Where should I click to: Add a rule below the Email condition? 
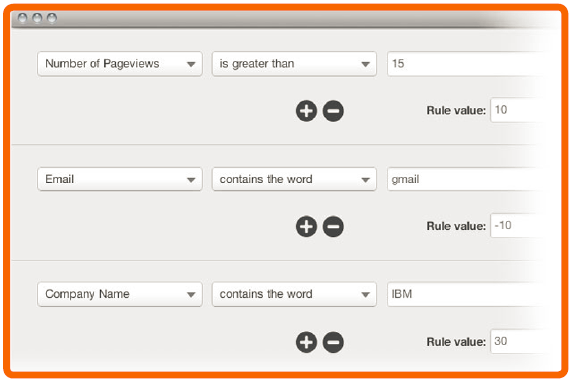point(306,226)
